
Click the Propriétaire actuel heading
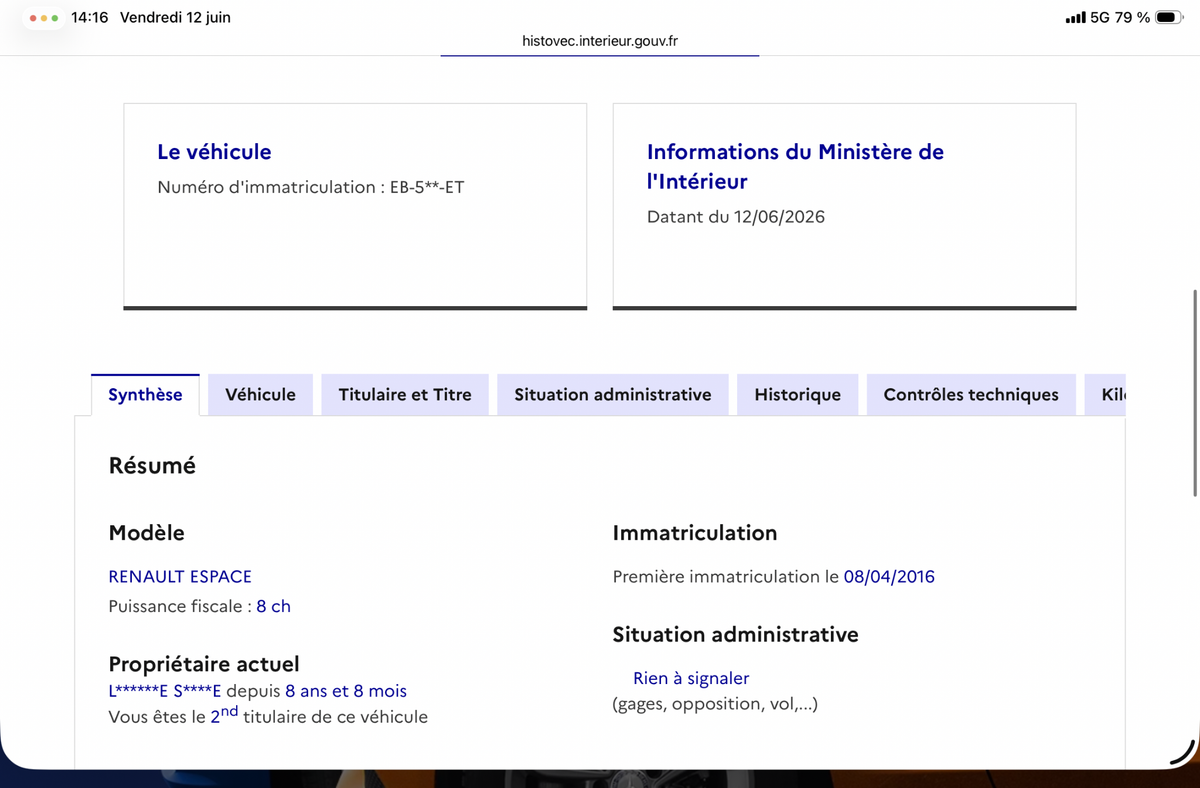coord(204,664)
